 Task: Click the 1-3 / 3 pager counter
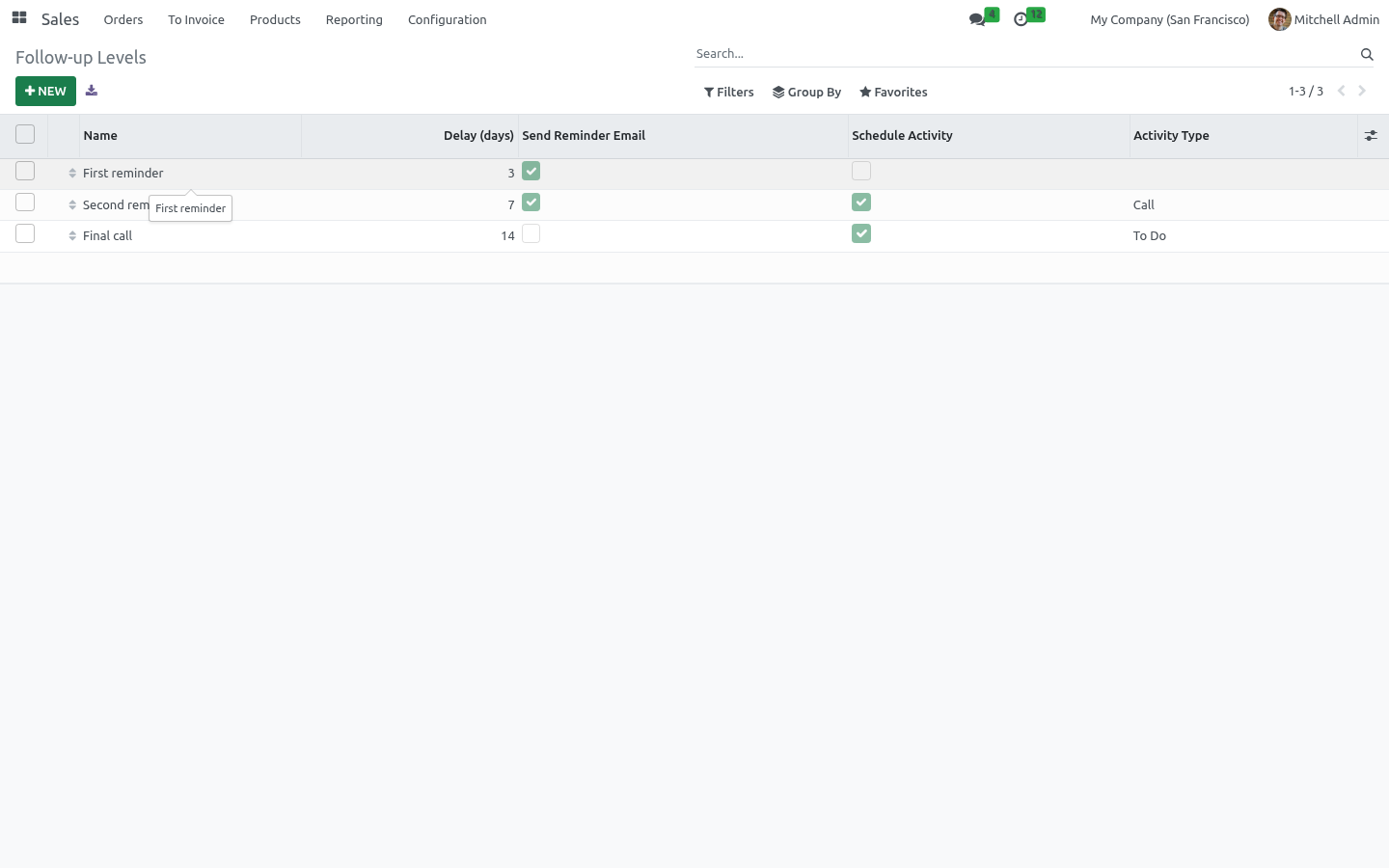[1306, 92]
